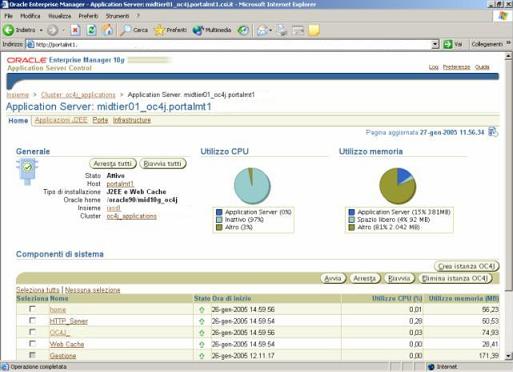Open the portalmt1 host link
The image size is (513, 372).
(120, 184)
